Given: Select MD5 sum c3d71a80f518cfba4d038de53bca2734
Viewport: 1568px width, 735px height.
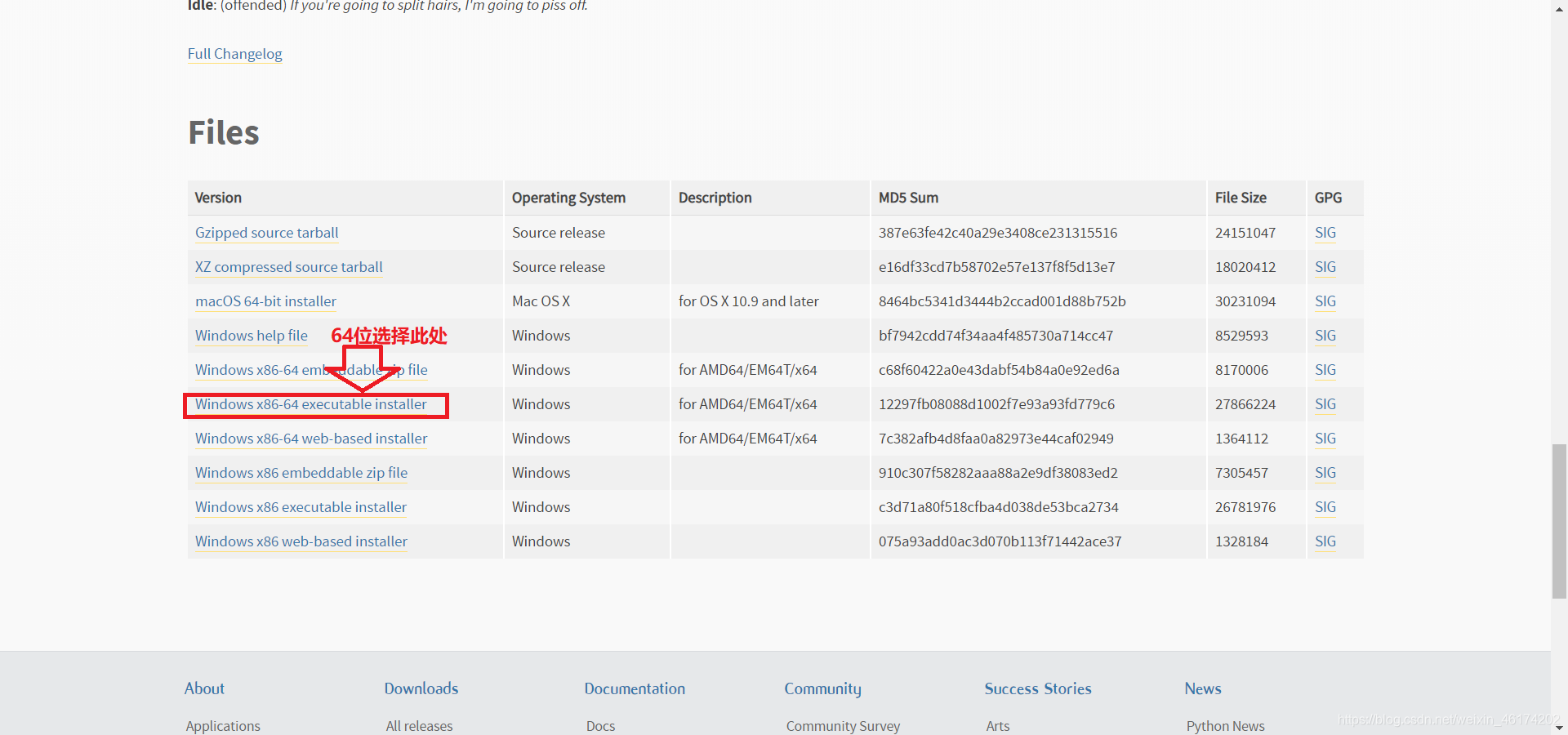Looking at the screenshot, I should [x=999, y=507].
